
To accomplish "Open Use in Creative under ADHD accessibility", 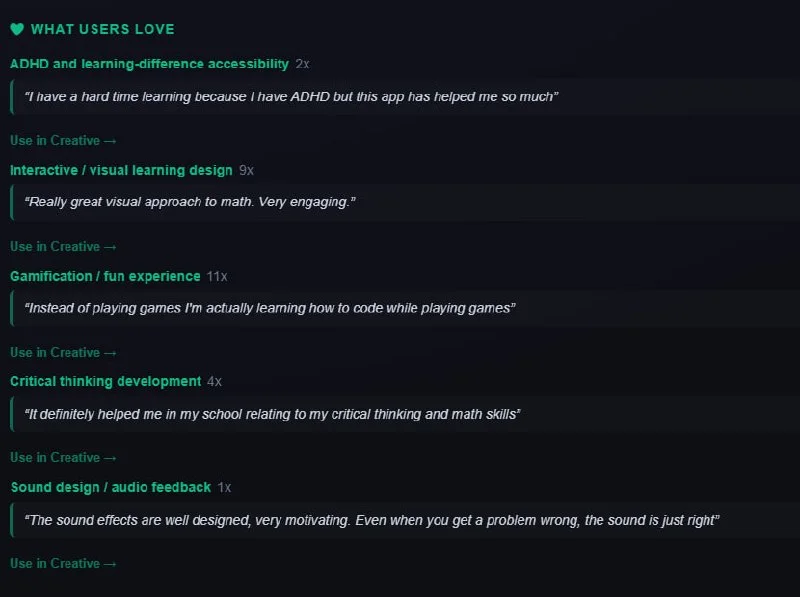I will click(x=63, y=140).
